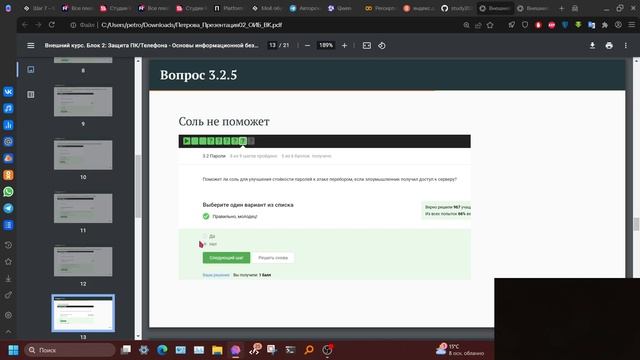Click the "Соль не поможет" heading

click(x=224, y=121)
